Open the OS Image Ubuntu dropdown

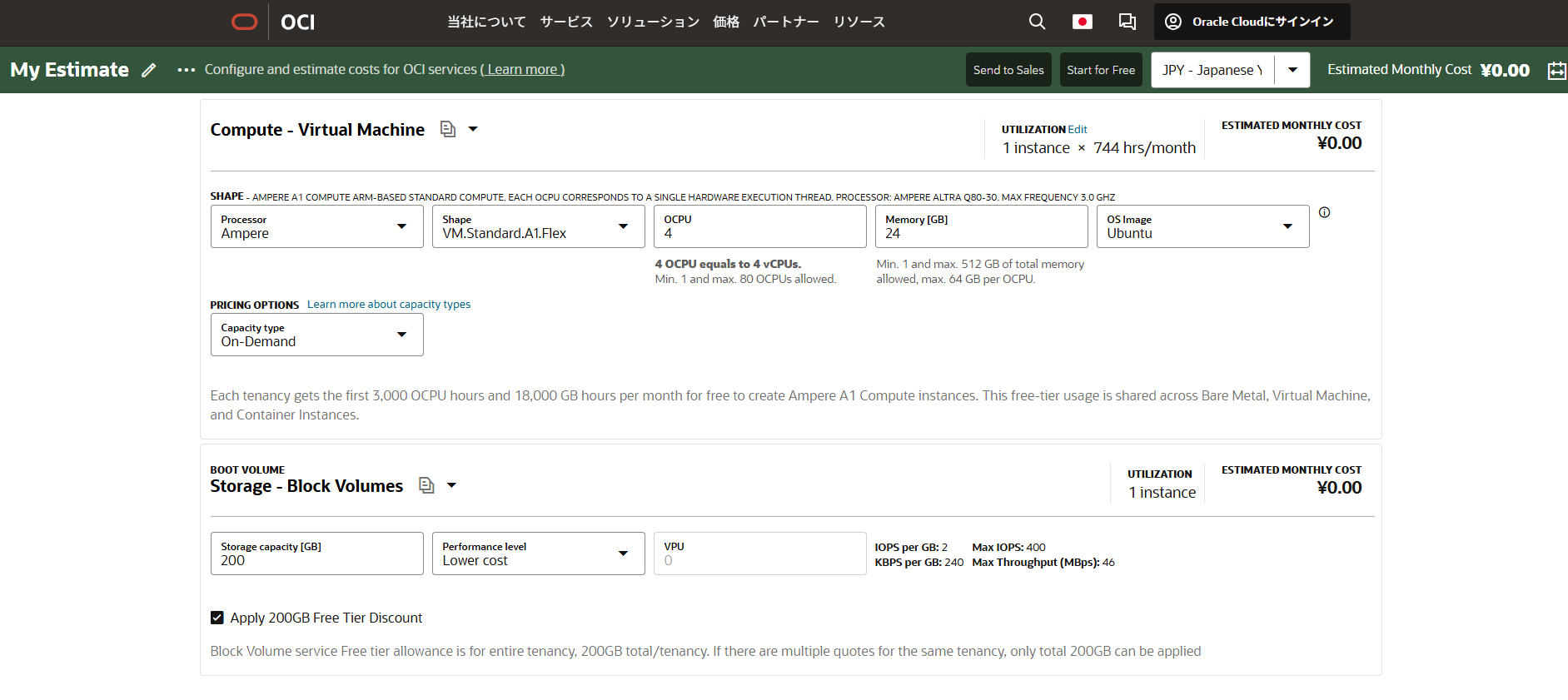click(x=1202, y=226)
